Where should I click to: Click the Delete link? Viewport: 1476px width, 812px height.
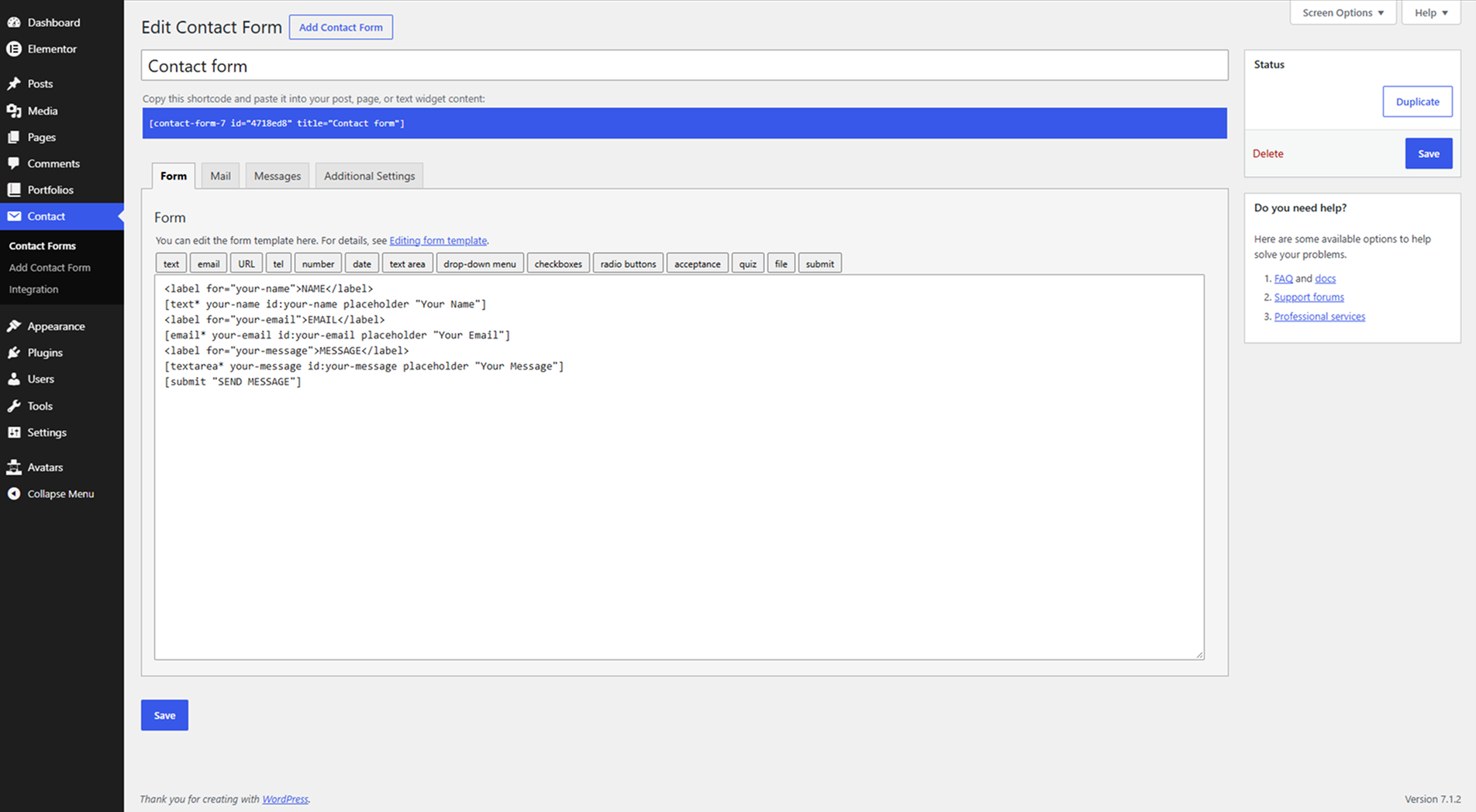pyautogui.click(x=1267, y=153)
